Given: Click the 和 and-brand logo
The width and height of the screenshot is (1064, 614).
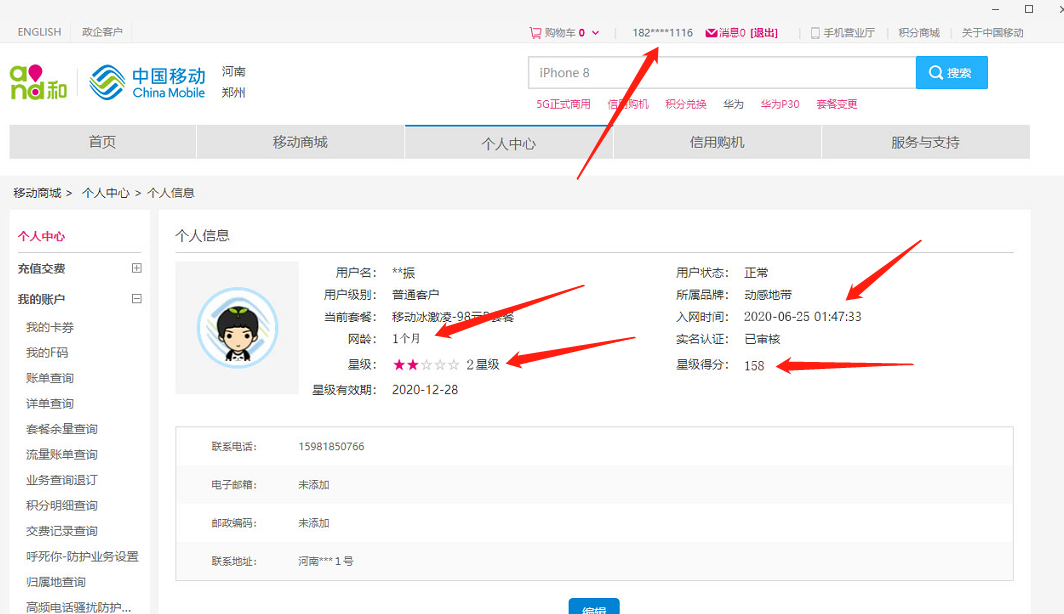Looking at the screenshot, I should [39, 82].
